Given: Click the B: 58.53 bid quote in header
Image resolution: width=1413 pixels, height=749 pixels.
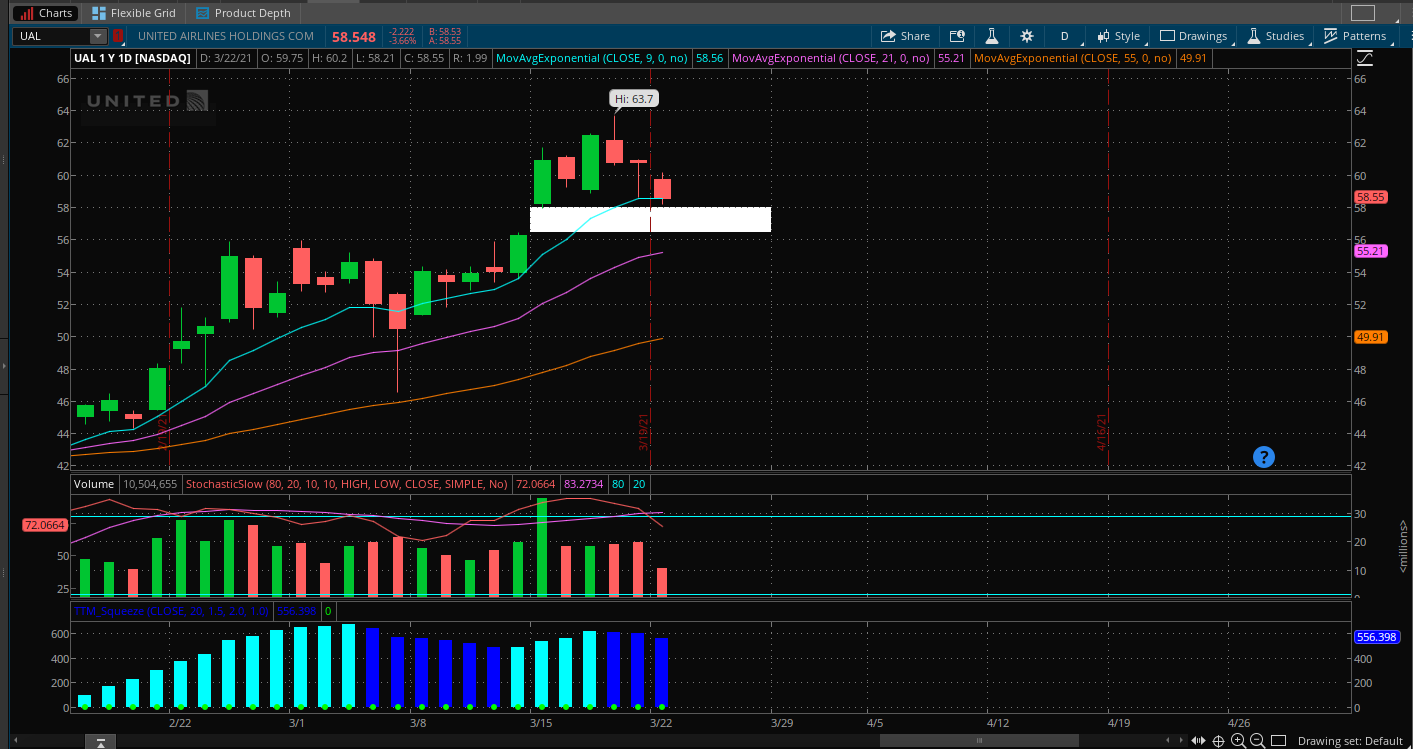Looking at the screenshot, I should pyautogui.click(x=446, y=32).
